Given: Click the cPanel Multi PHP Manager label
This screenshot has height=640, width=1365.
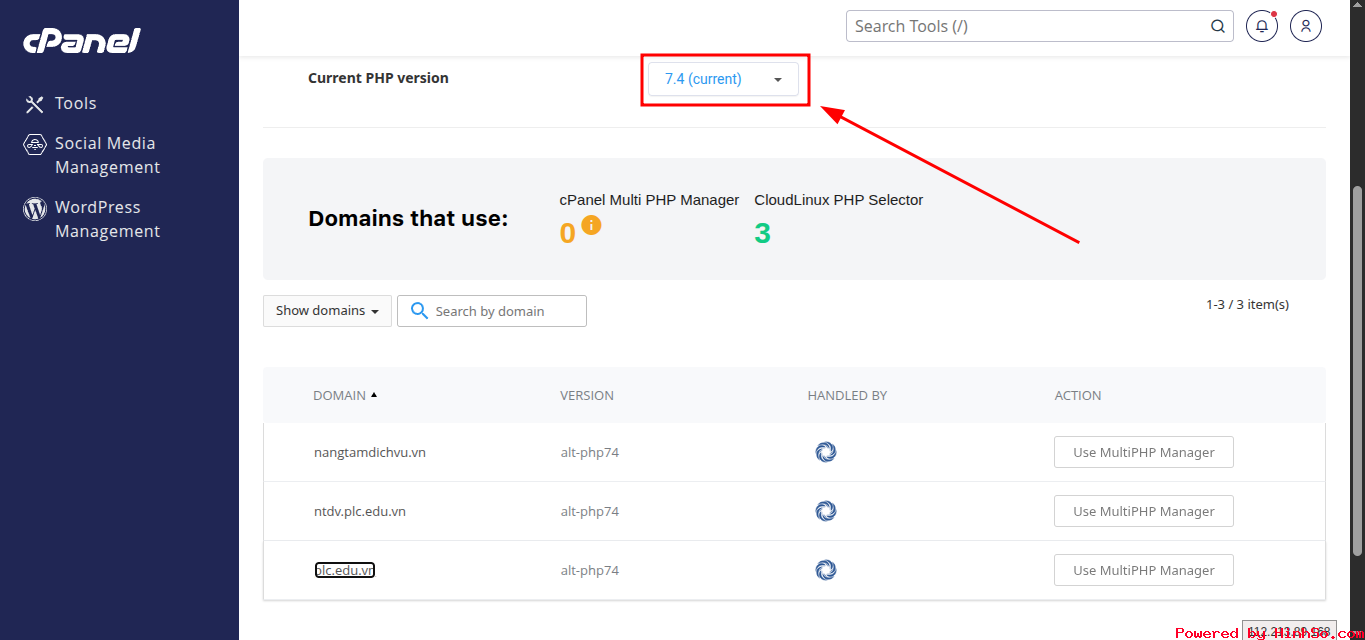Looking at the screenshot, I should 649,200.
